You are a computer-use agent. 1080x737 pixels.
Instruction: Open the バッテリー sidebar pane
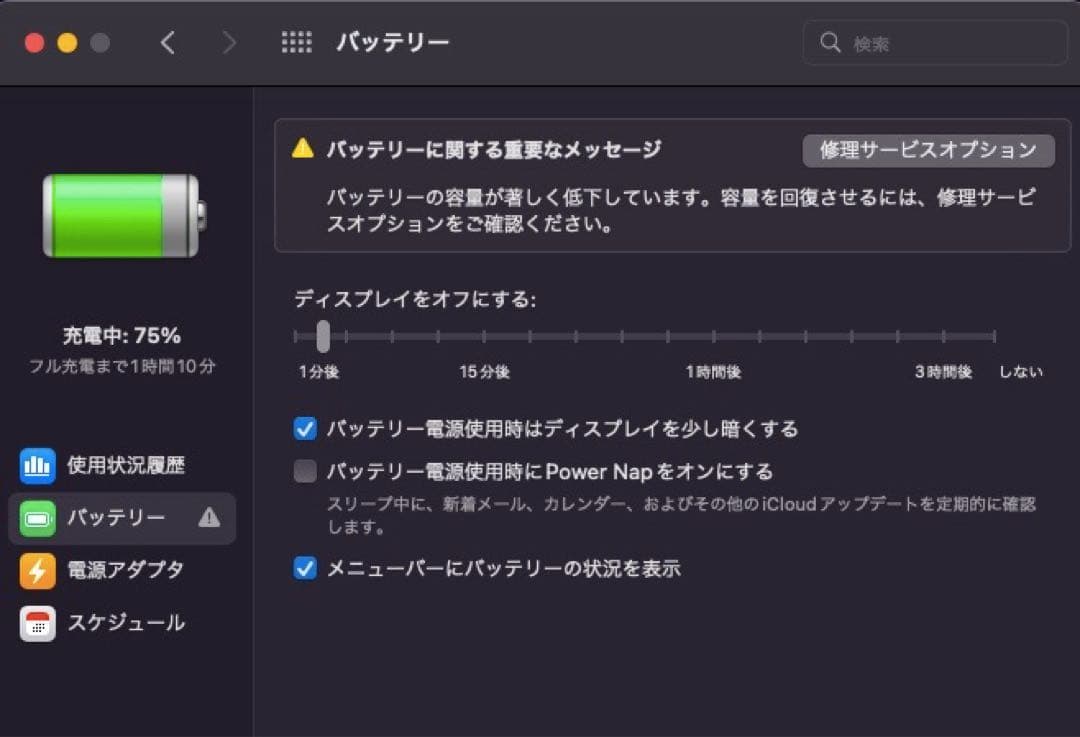tap(113, 517)
